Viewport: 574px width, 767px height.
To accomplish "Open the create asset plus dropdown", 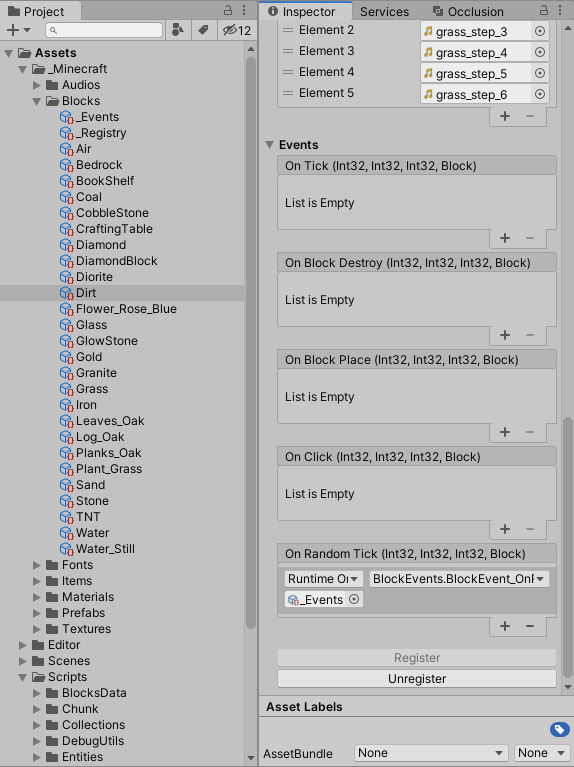I will click(19, 30).
